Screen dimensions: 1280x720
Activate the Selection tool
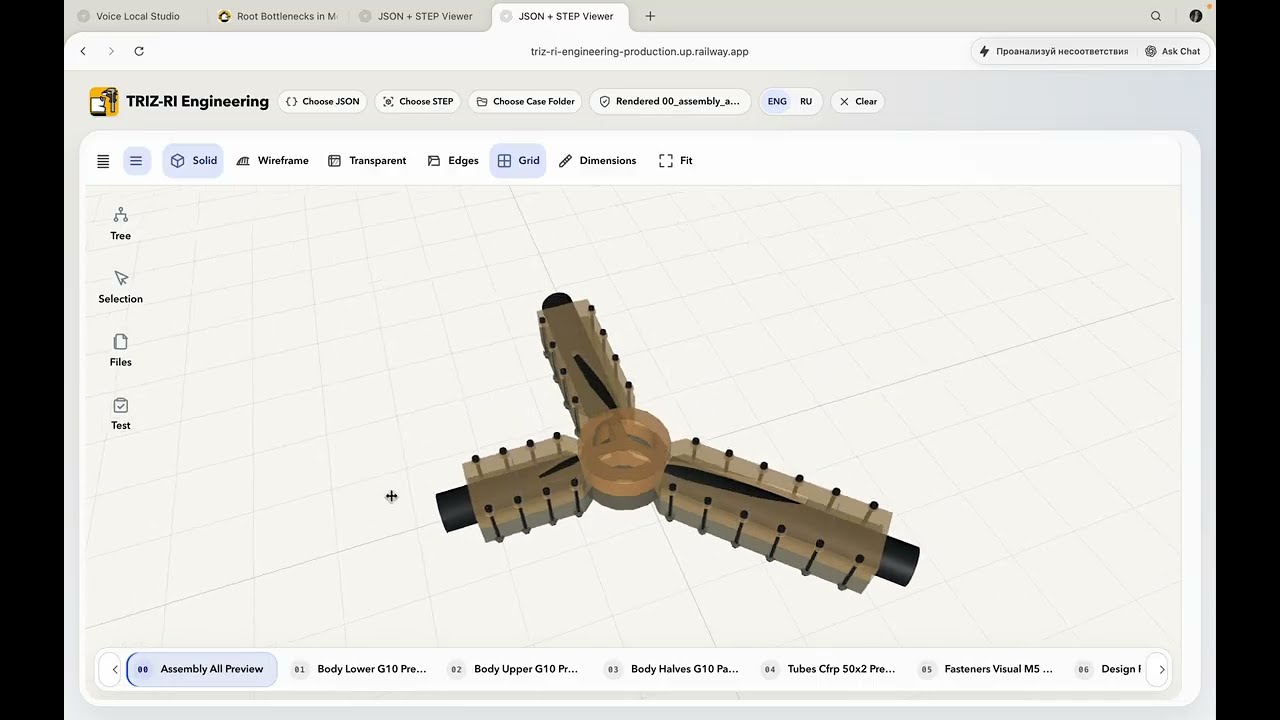click(120, 287)
